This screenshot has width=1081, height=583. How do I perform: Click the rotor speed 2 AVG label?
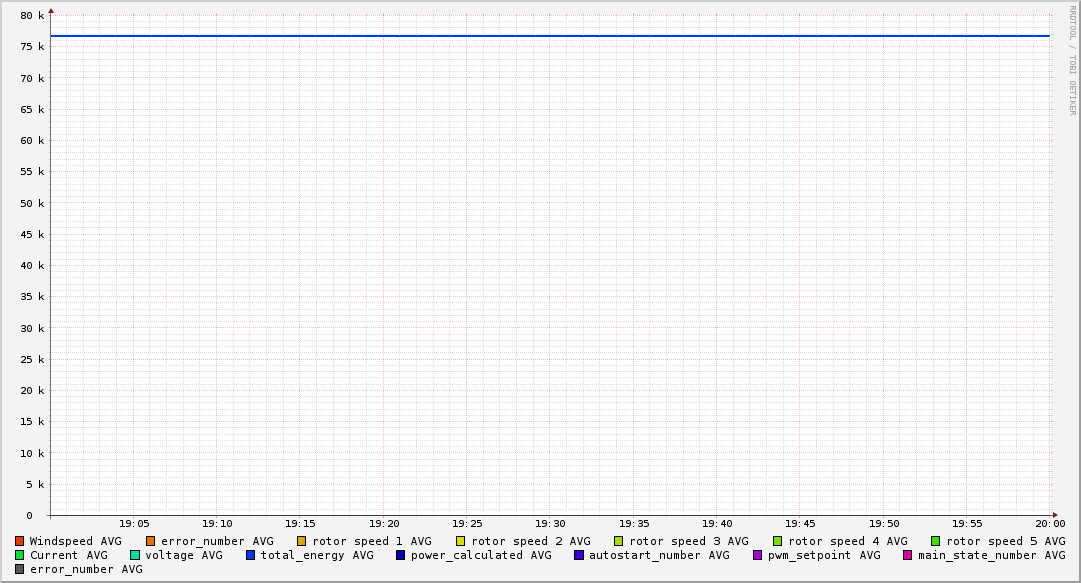530,541
